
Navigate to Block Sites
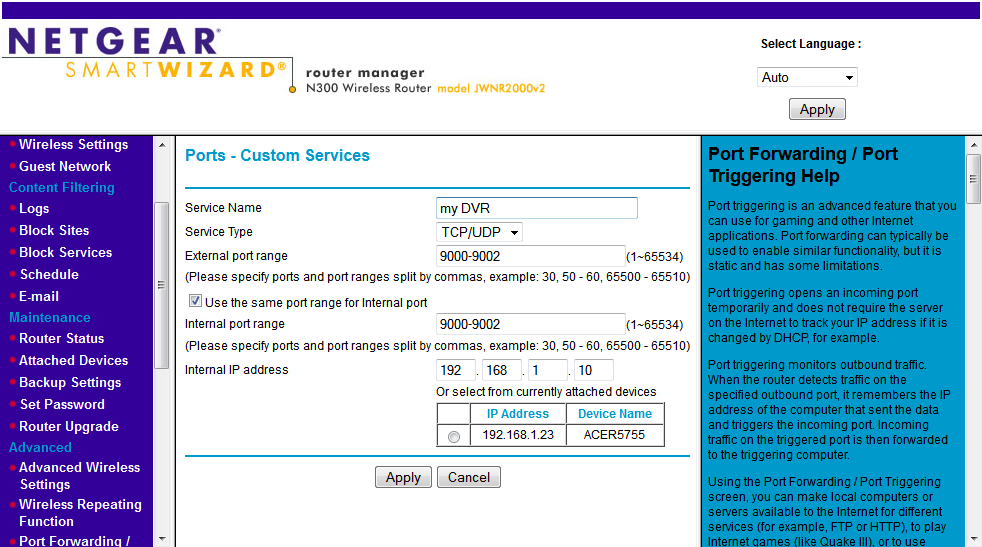tap(54, 230)
